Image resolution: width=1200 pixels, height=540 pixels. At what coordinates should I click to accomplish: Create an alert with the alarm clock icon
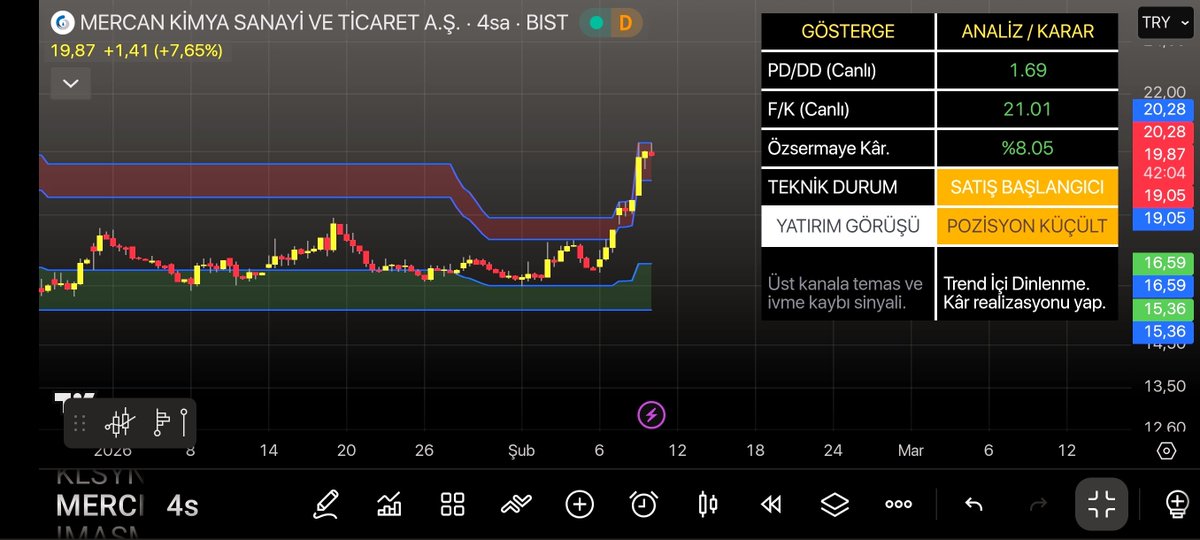click(644, 504)
